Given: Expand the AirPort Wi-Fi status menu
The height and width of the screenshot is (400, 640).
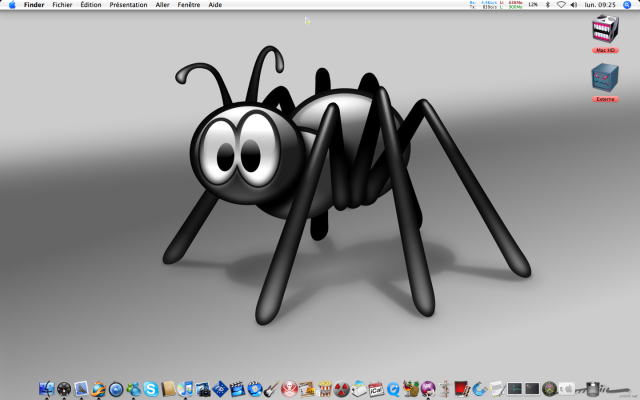Looking at the screenshot, I should (561, 5).
